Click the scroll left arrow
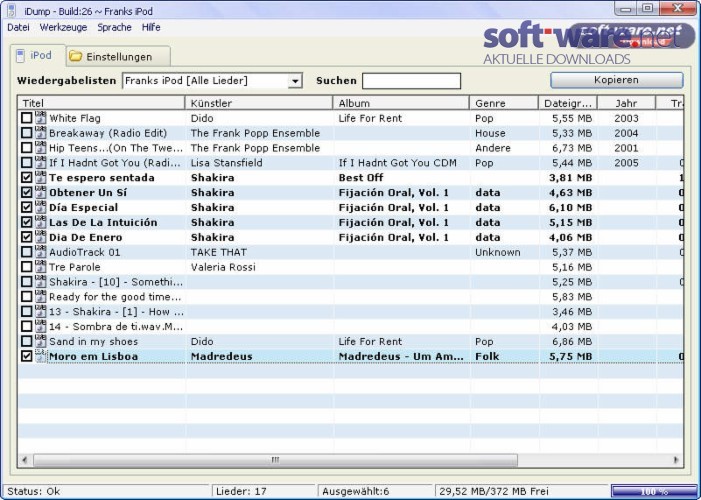Viewport: 701px width, 500px height. click(25, 460)
